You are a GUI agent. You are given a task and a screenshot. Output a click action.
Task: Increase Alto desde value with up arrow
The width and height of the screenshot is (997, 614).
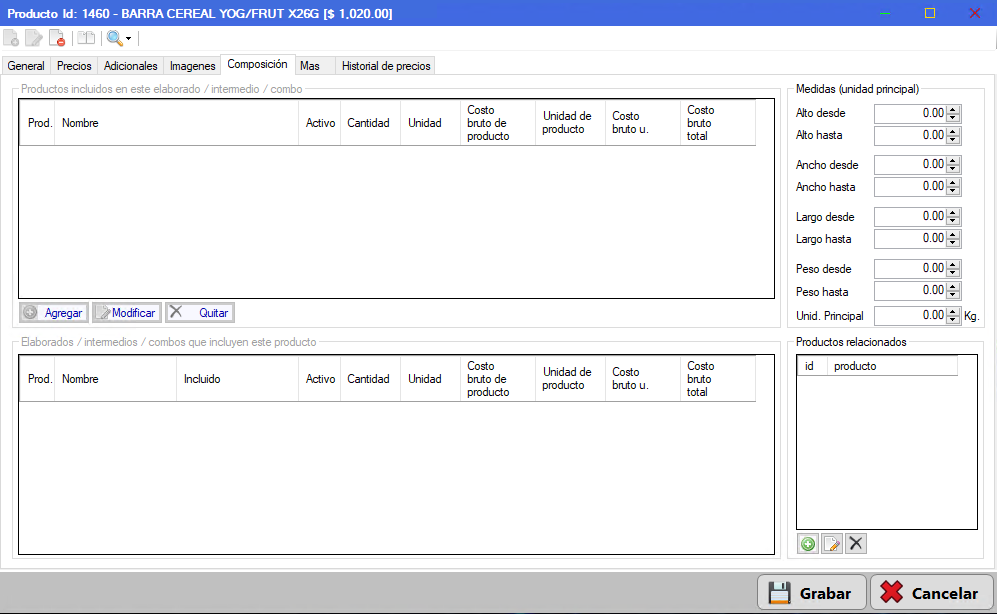952,109
